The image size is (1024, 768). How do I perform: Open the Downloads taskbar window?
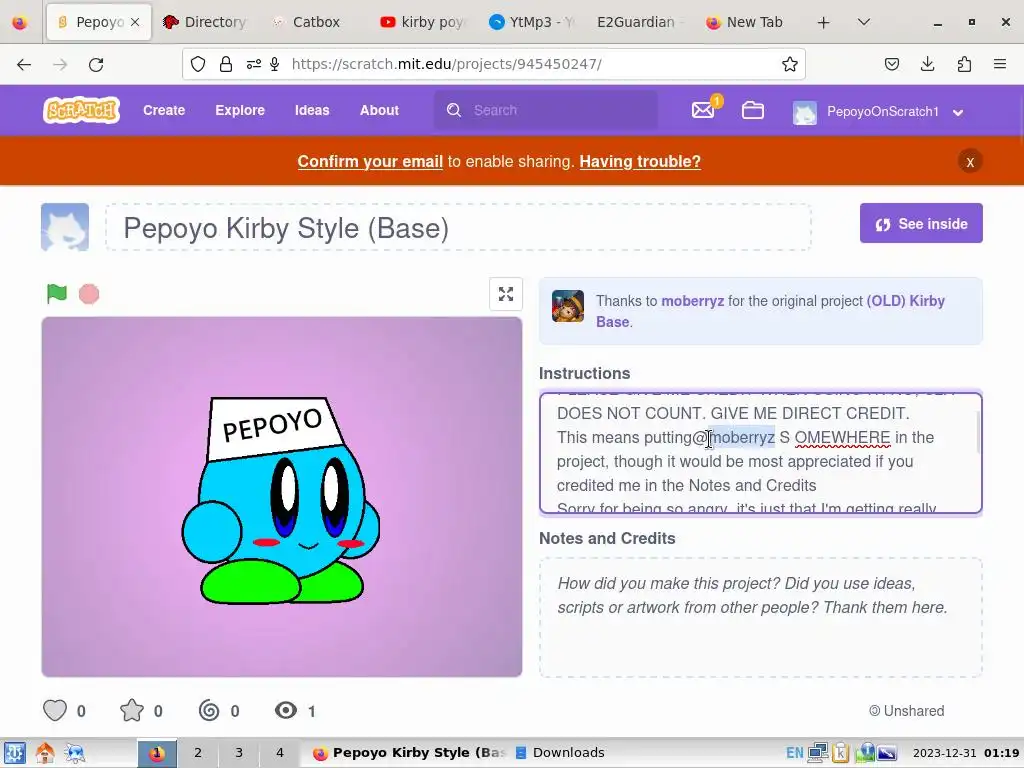(x=560, y=752)
